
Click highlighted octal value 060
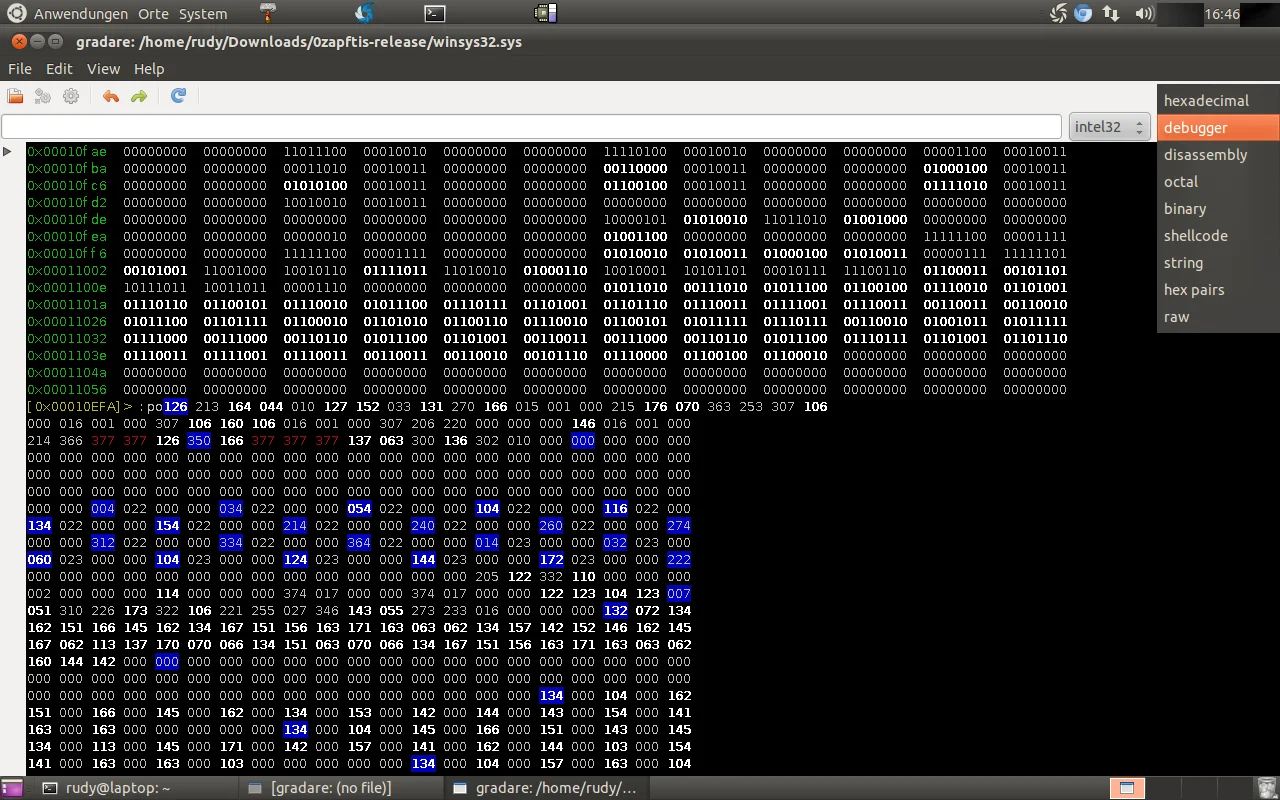pos(39,560)
